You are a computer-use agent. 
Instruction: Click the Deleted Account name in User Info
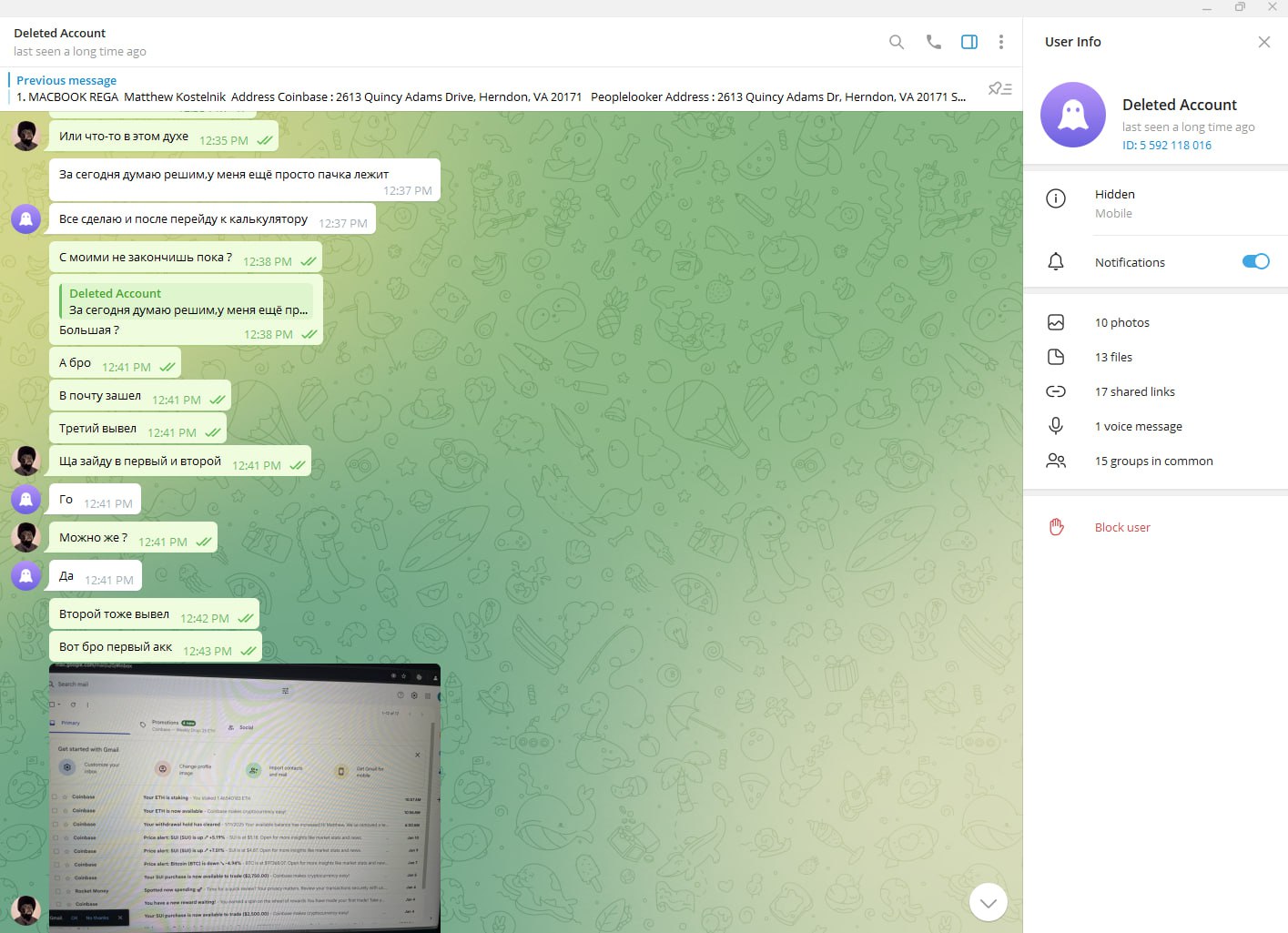point(1180,105)
